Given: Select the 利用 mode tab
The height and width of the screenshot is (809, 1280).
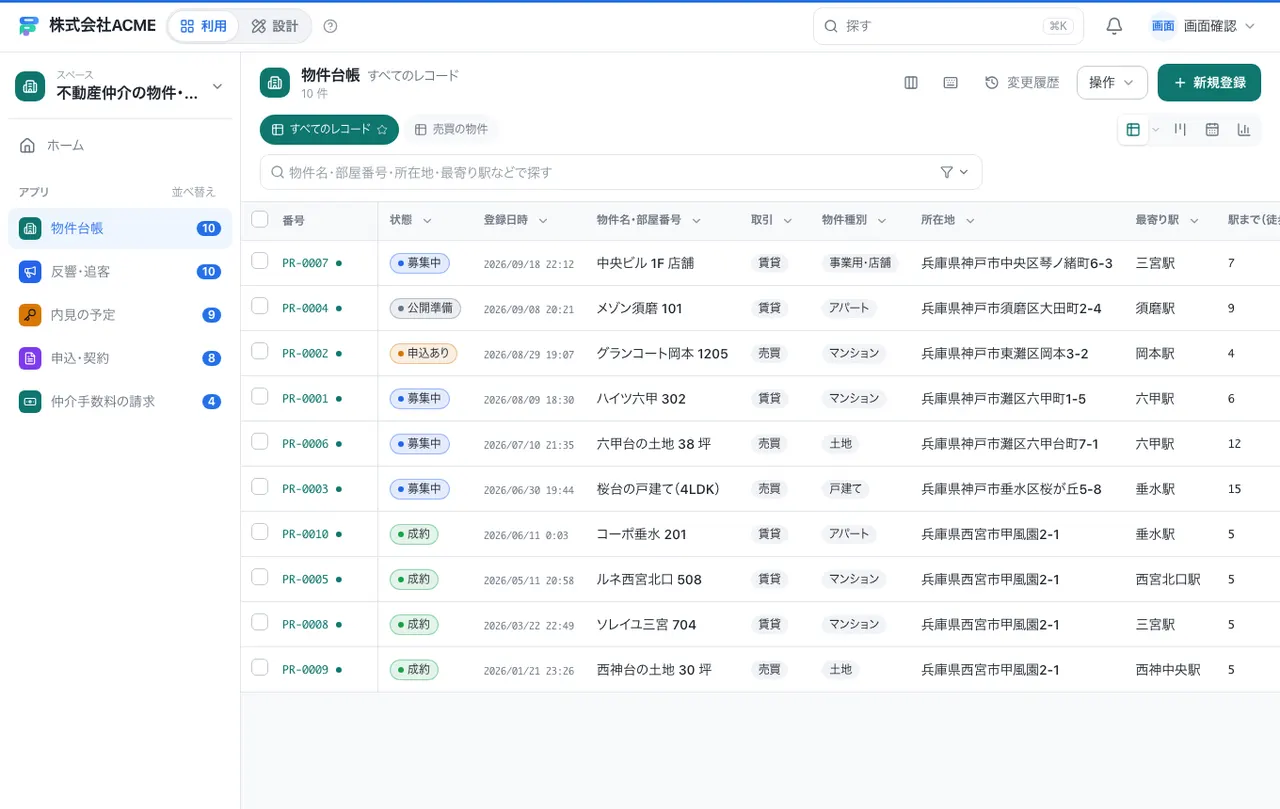Looking at the screenshot, I should tap(204, 26).
